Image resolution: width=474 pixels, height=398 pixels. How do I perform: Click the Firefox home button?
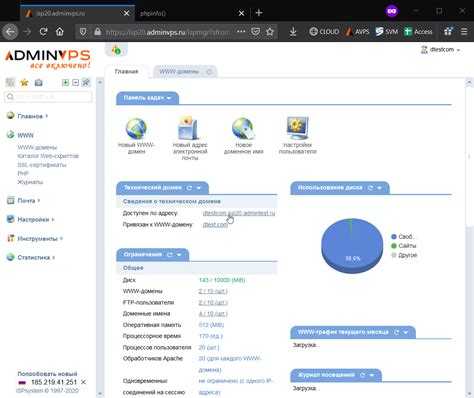[60, 32]
